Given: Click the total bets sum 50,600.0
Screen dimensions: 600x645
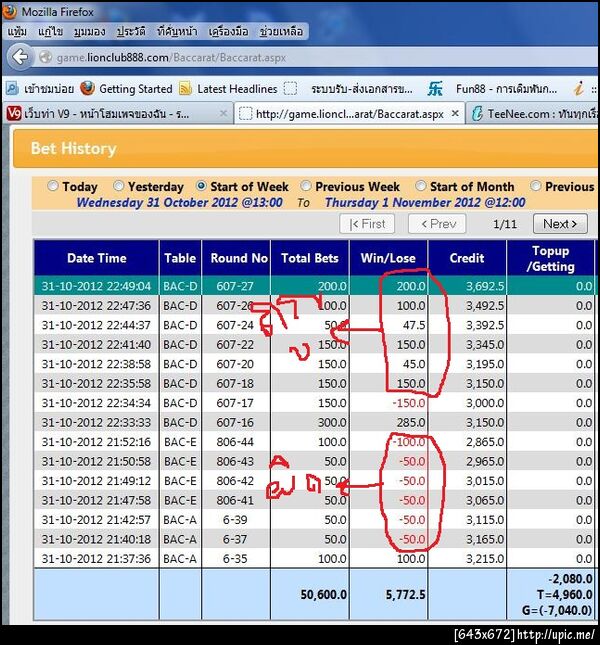Looking at the screenshot, I should [323, 594].
